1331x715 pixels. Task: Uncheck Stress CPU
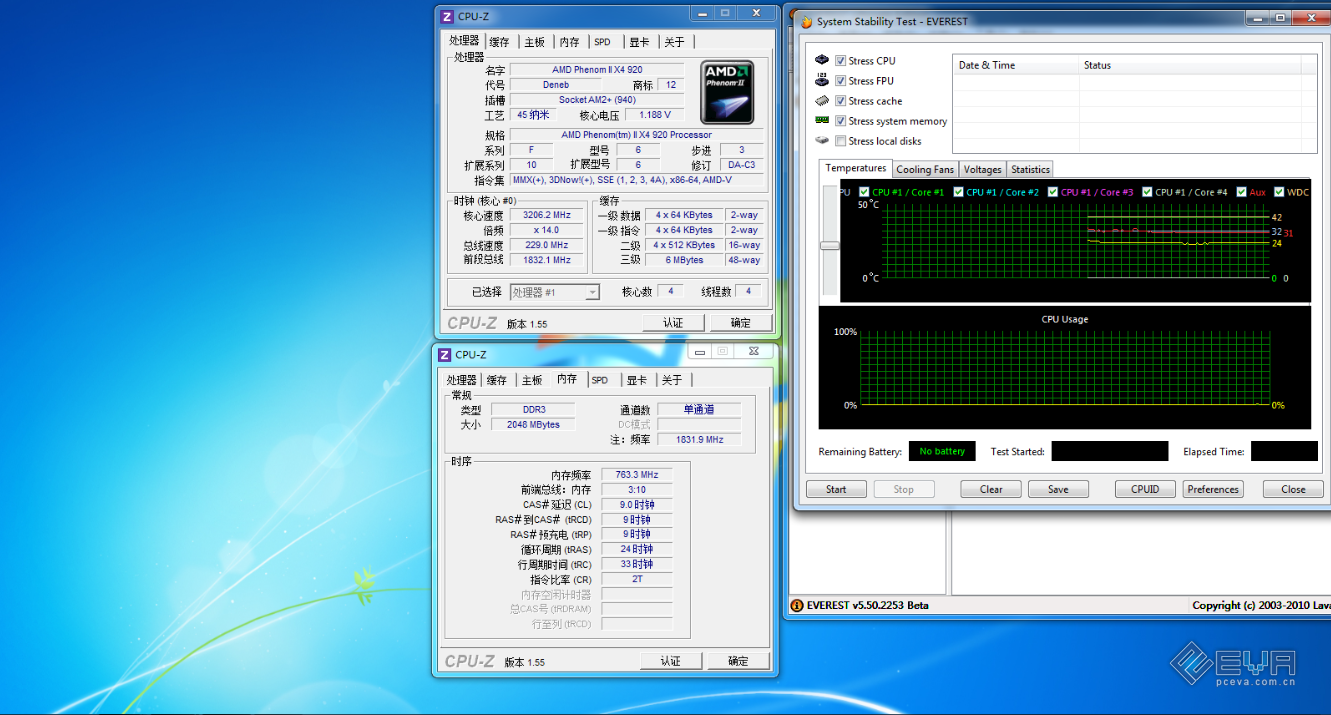[841, 61]
